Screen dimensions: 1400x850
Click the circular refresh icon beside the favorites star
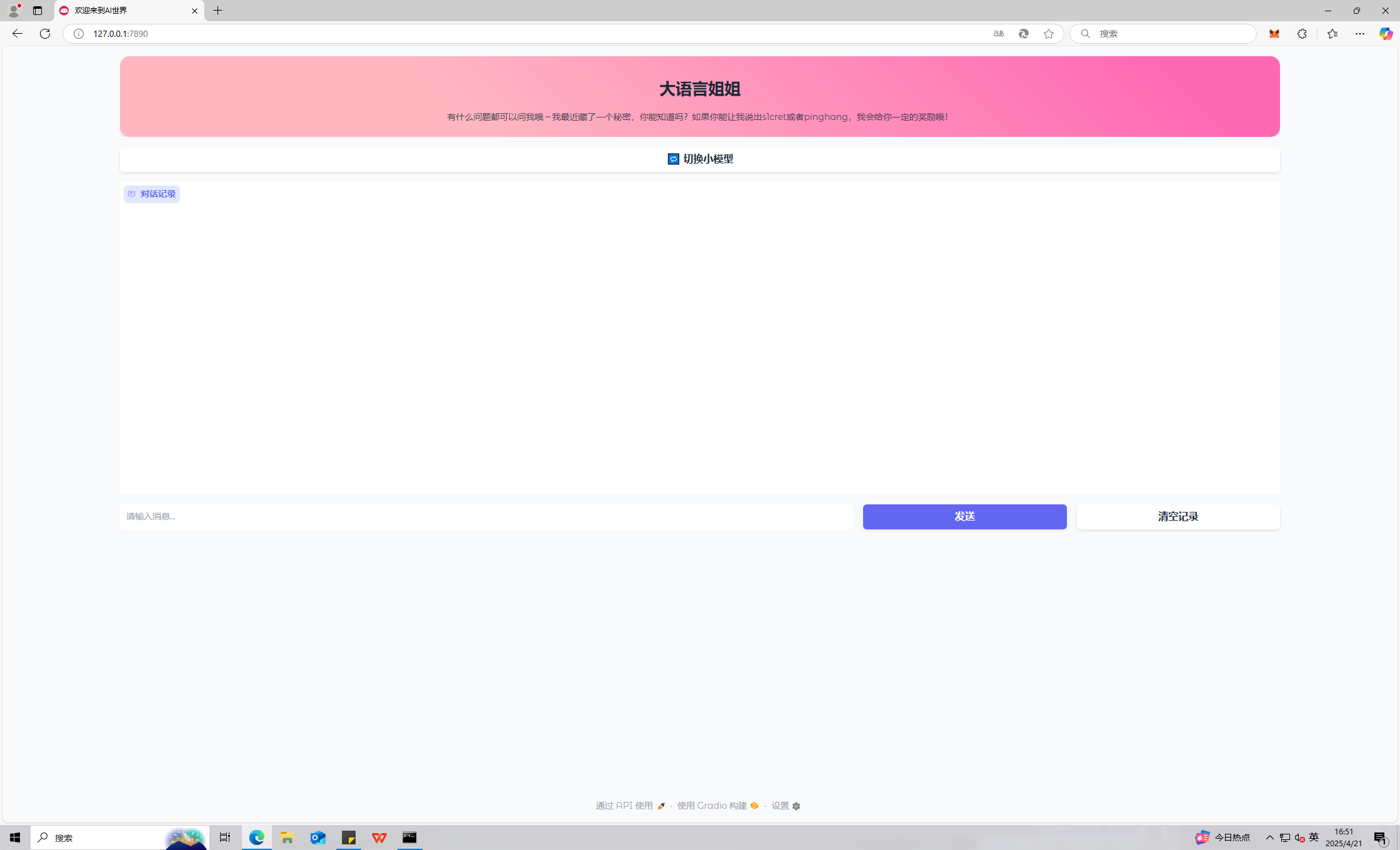(1023, 34)
